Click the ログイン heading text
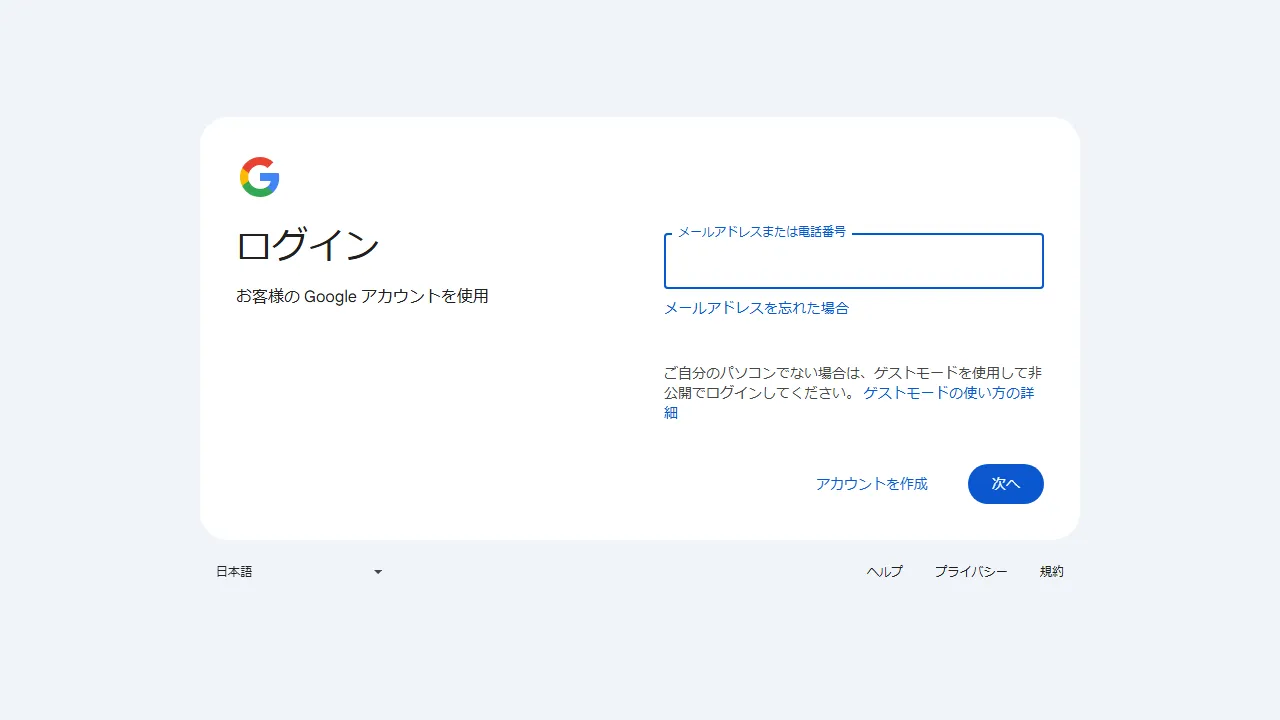This screenshot has height=720, width=1280. [x=307, y=245]
